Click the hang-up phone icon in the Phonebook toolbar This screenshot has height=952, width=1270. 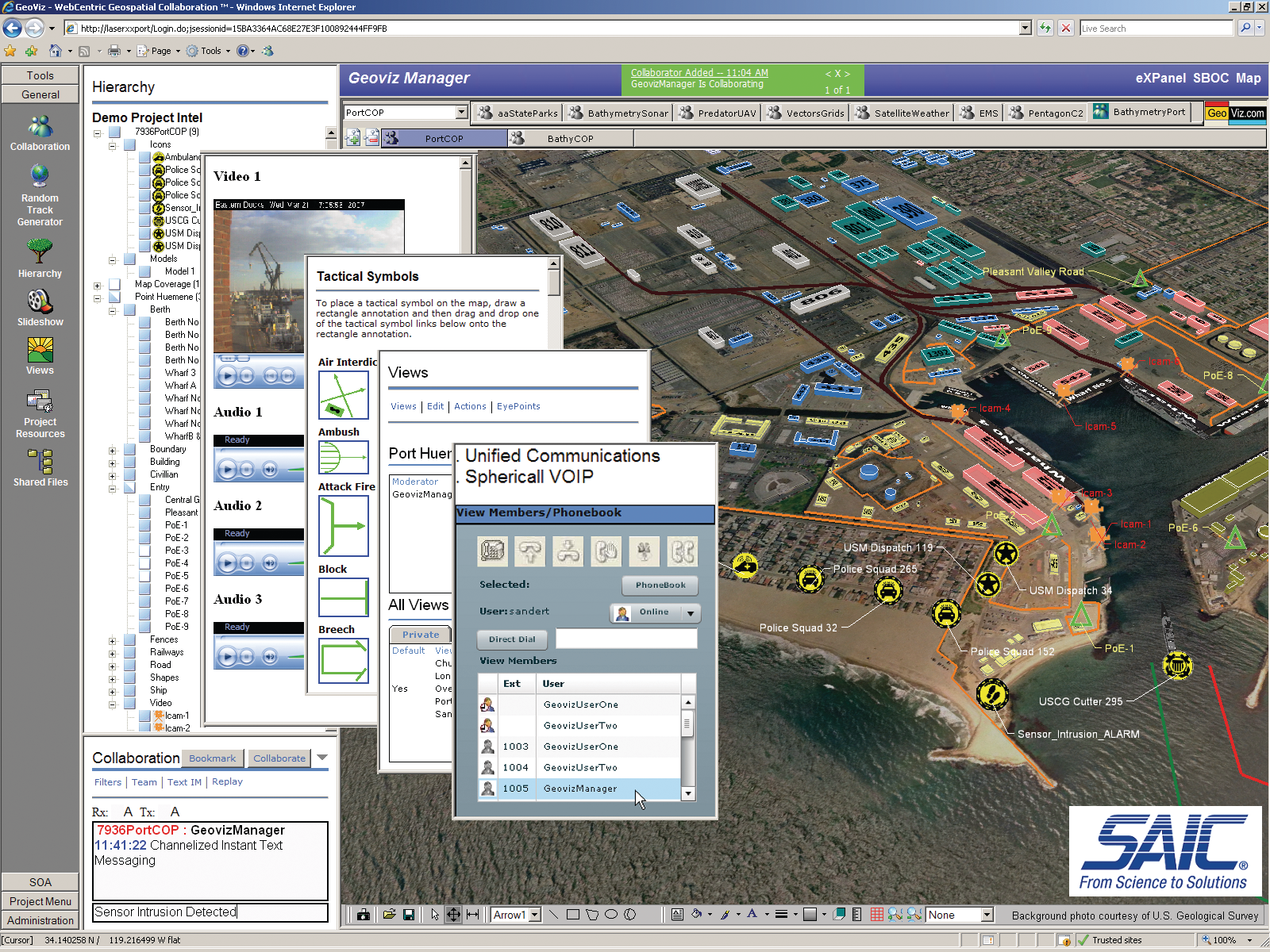pyautogui.click(x=568, y=551)
